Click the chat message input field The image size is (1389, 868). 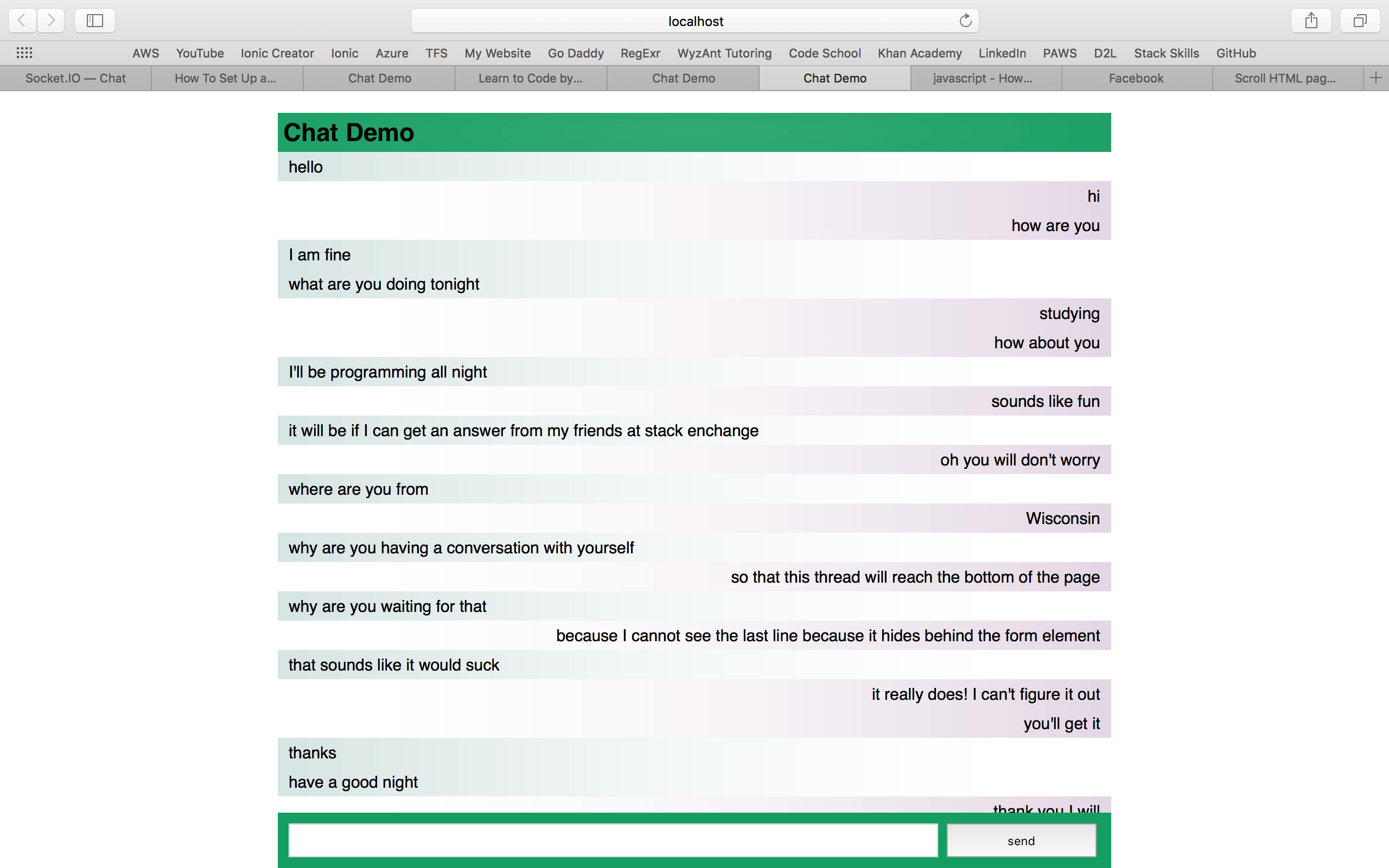click(x=613, y=840)
